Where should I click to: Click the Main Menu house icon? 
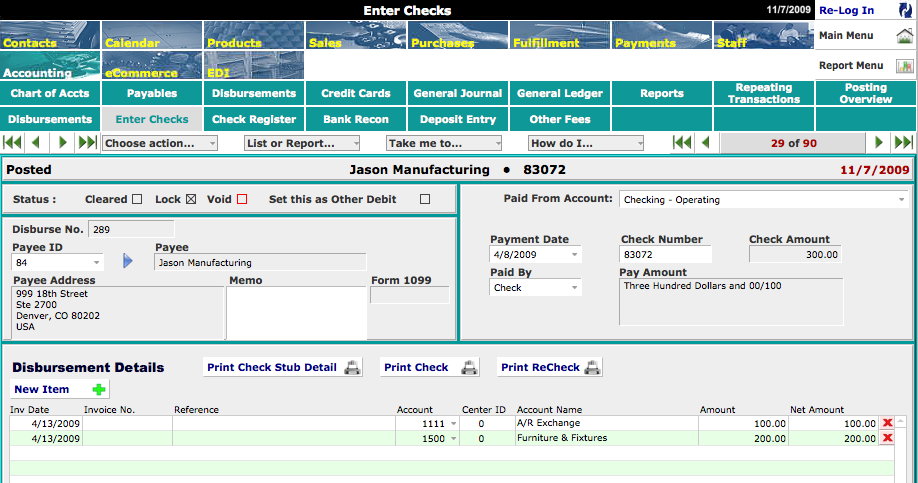[905, 36]
